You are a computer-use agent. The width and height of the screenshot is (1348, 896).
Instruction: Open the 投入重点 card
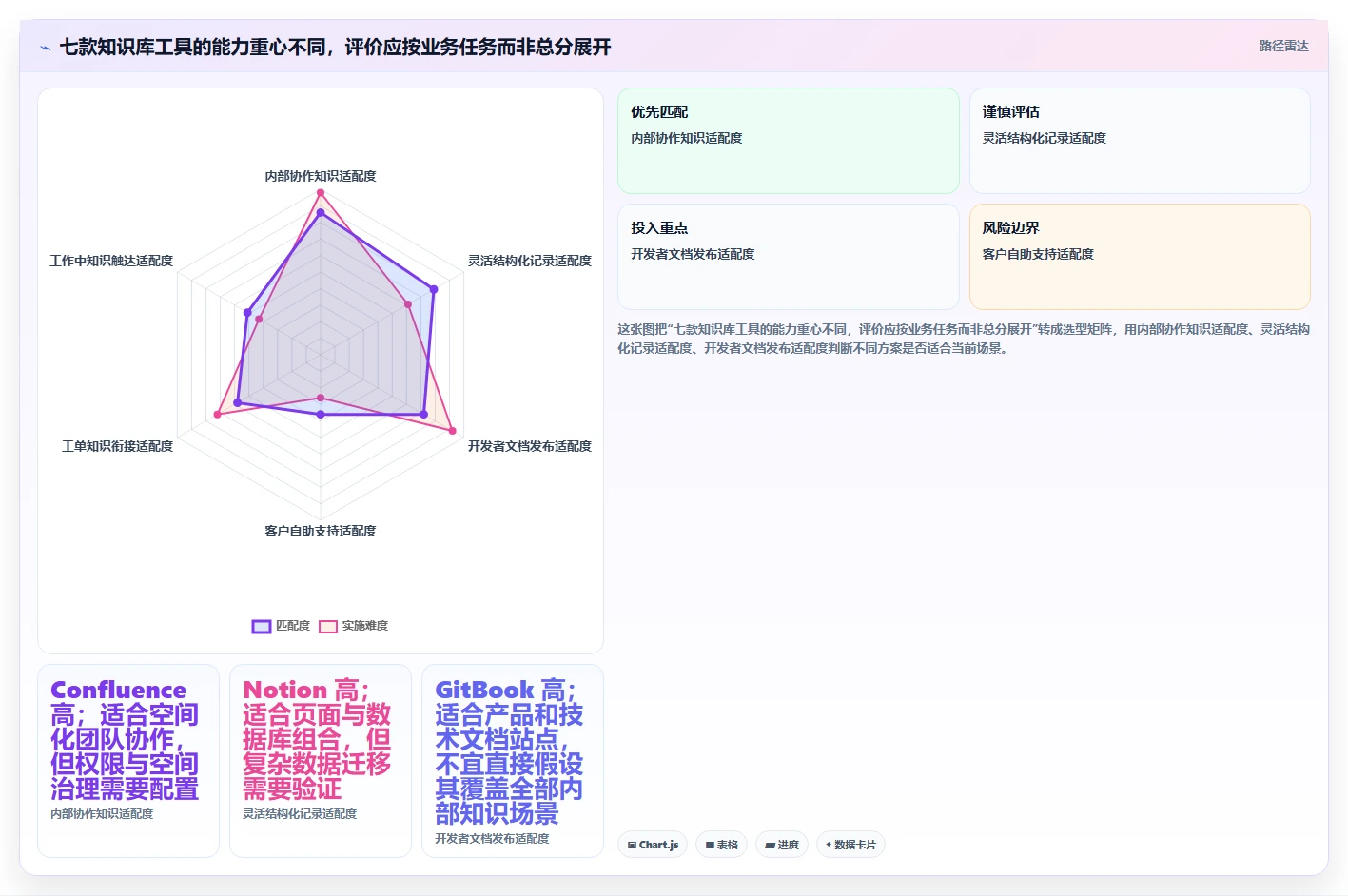coord(789,257)
